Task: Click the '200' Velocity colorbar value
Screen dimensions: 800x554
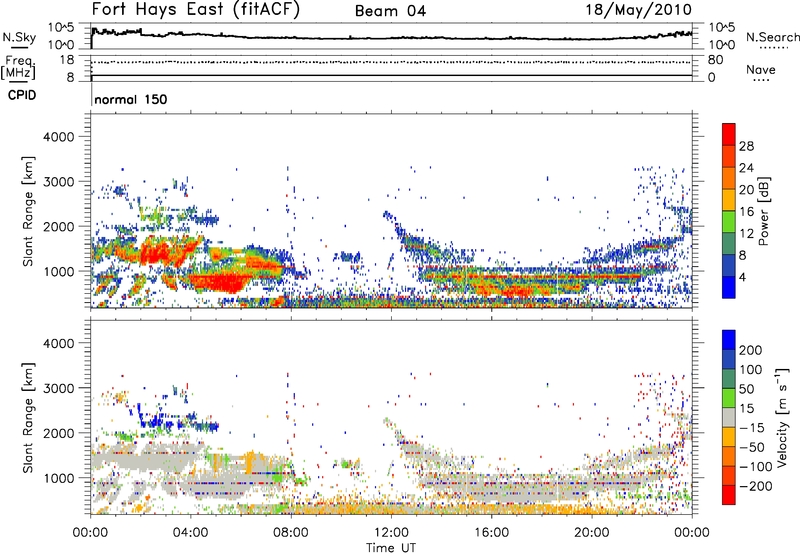Action: pyautogui.click(x=751, y=350)
